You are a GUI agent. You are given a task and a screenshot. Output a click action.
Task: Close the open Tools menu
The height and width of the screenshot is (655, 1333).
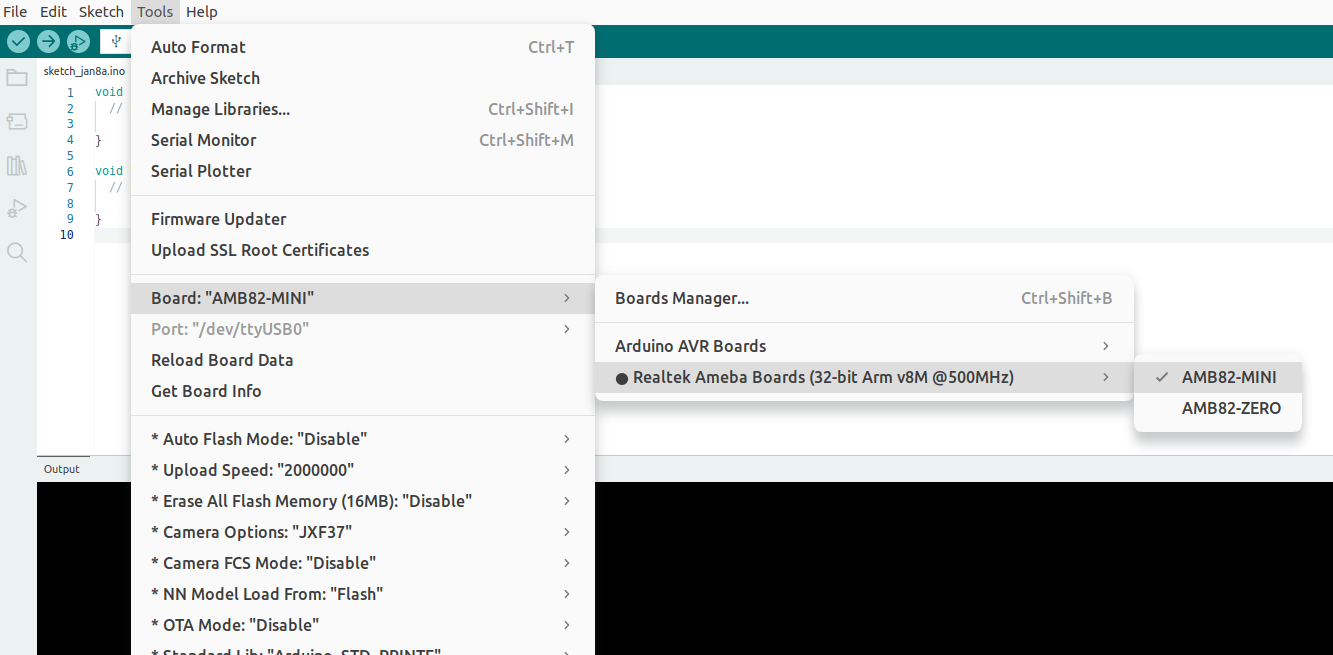155,12
